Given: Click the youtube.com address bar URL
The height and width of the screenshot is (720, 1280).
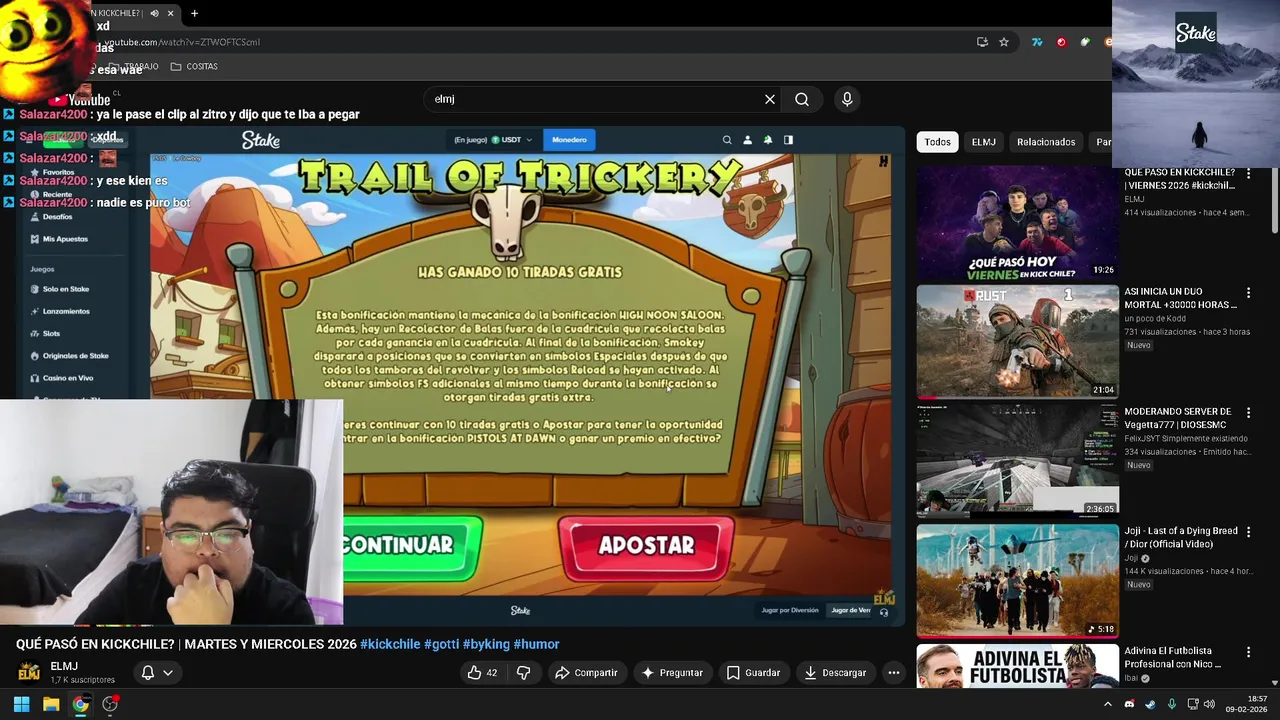Looking at the screenshot, I should click(183, 42).
